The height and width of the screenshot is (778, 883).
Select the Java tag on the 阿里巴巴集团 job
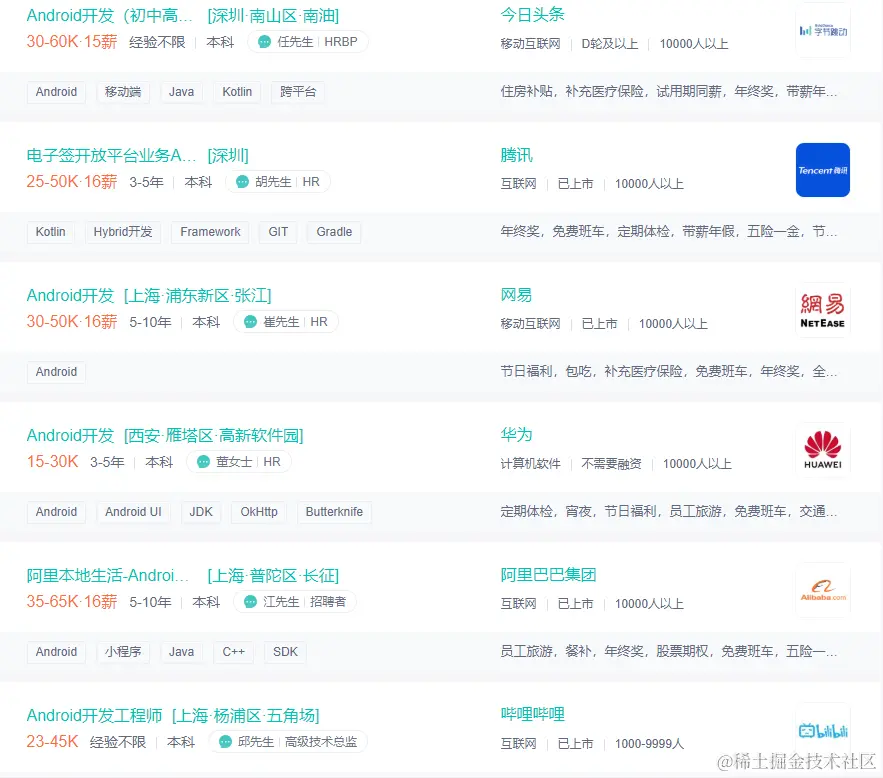coord(181,652)
